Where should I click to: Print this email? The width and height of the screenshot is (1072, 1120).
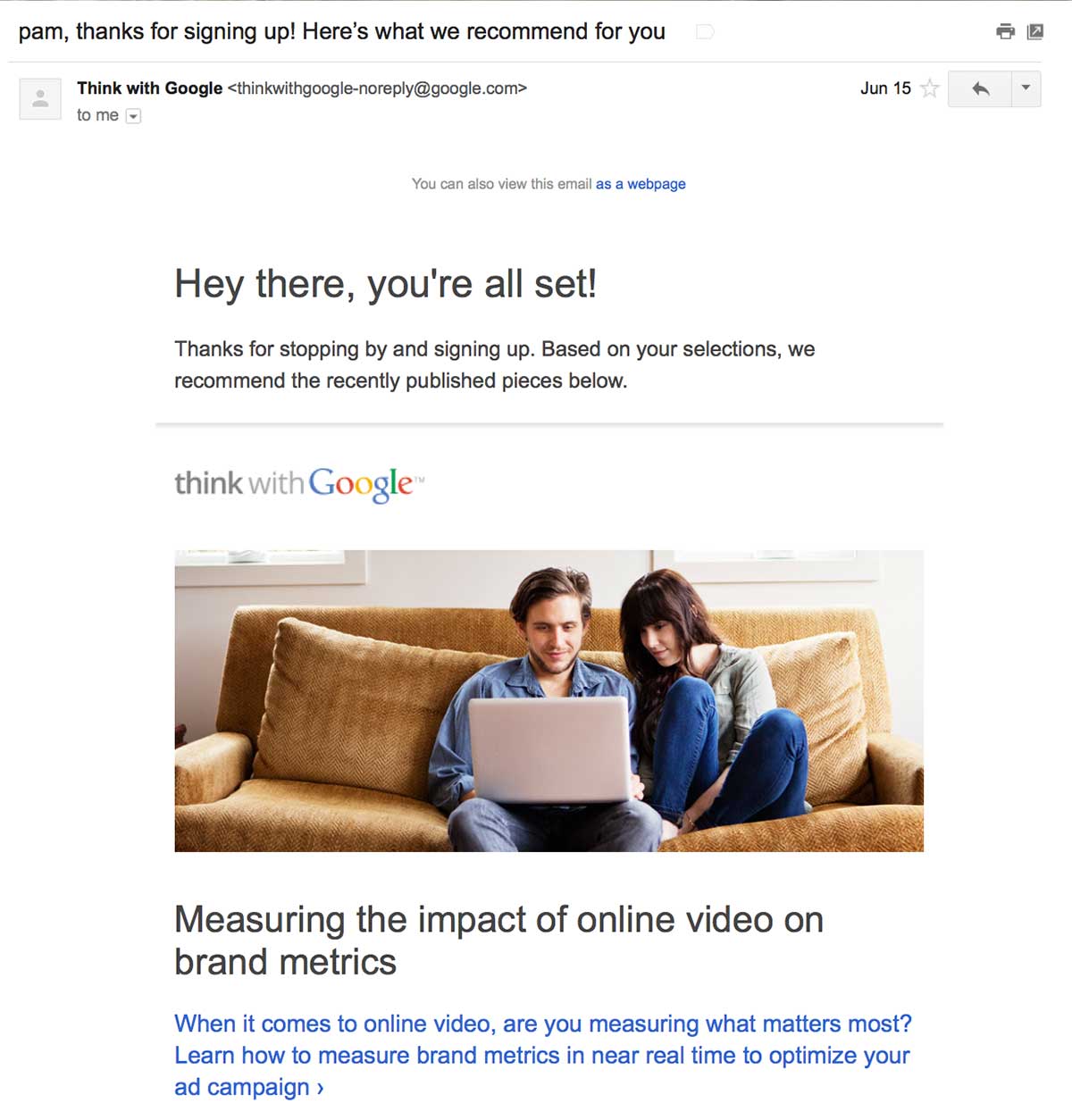click(x=1005, y=30)
